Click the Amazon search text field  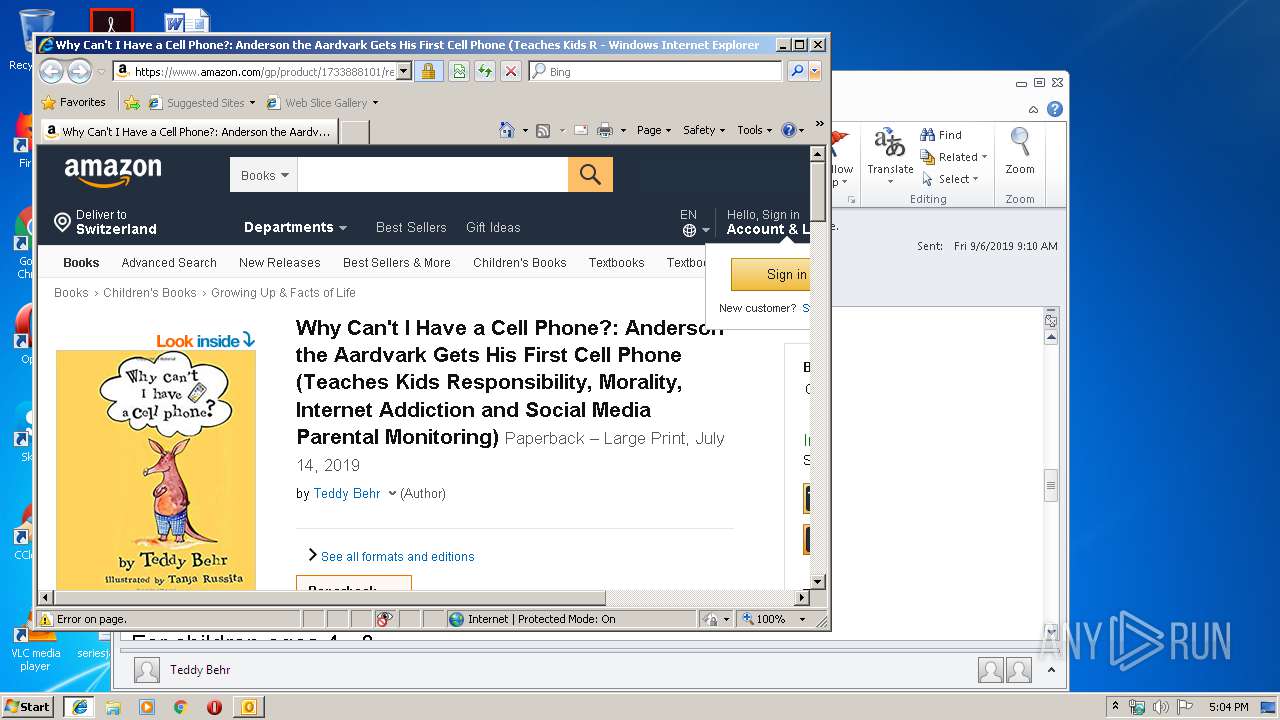click(x=433, y=175)
